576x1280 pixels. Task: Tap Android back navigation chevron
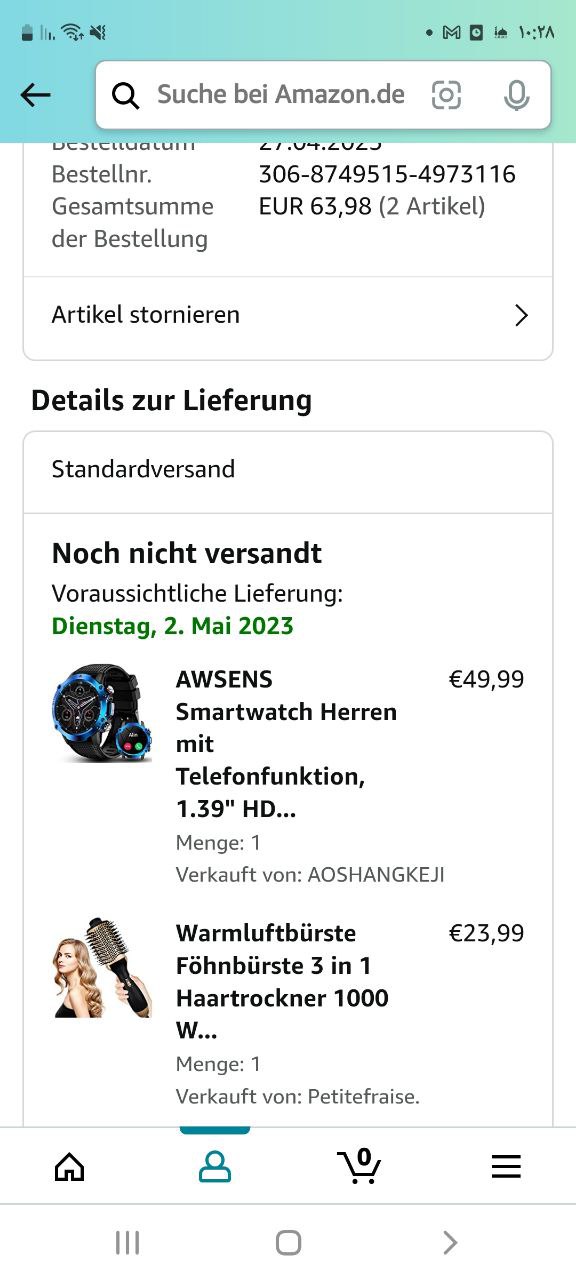(x=450, y=1242)
